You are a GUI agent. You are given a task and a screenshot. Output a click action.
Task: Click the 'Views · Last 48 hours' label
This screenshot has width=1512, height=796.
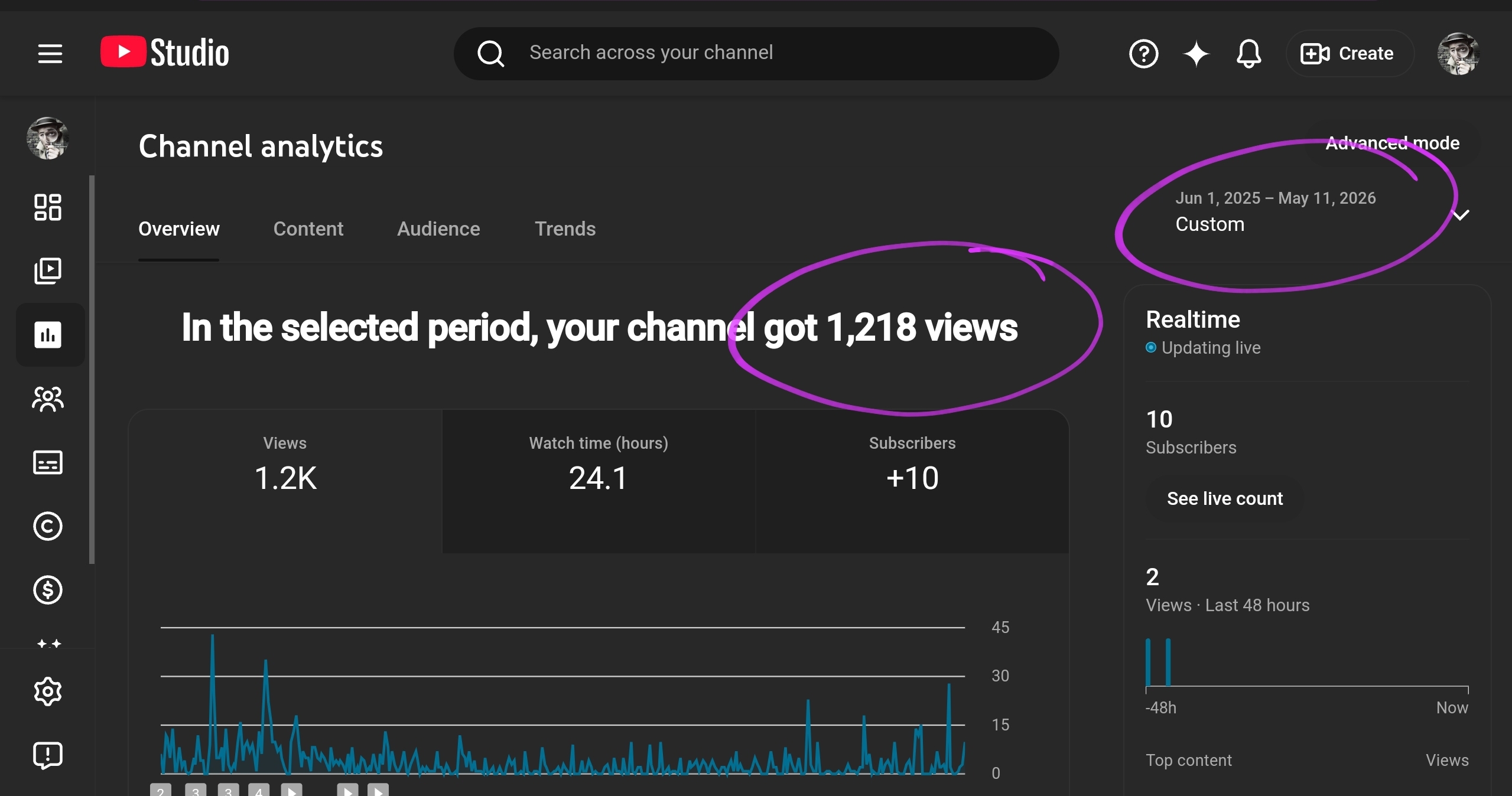pyautogui.click(x=1227, y=605)
